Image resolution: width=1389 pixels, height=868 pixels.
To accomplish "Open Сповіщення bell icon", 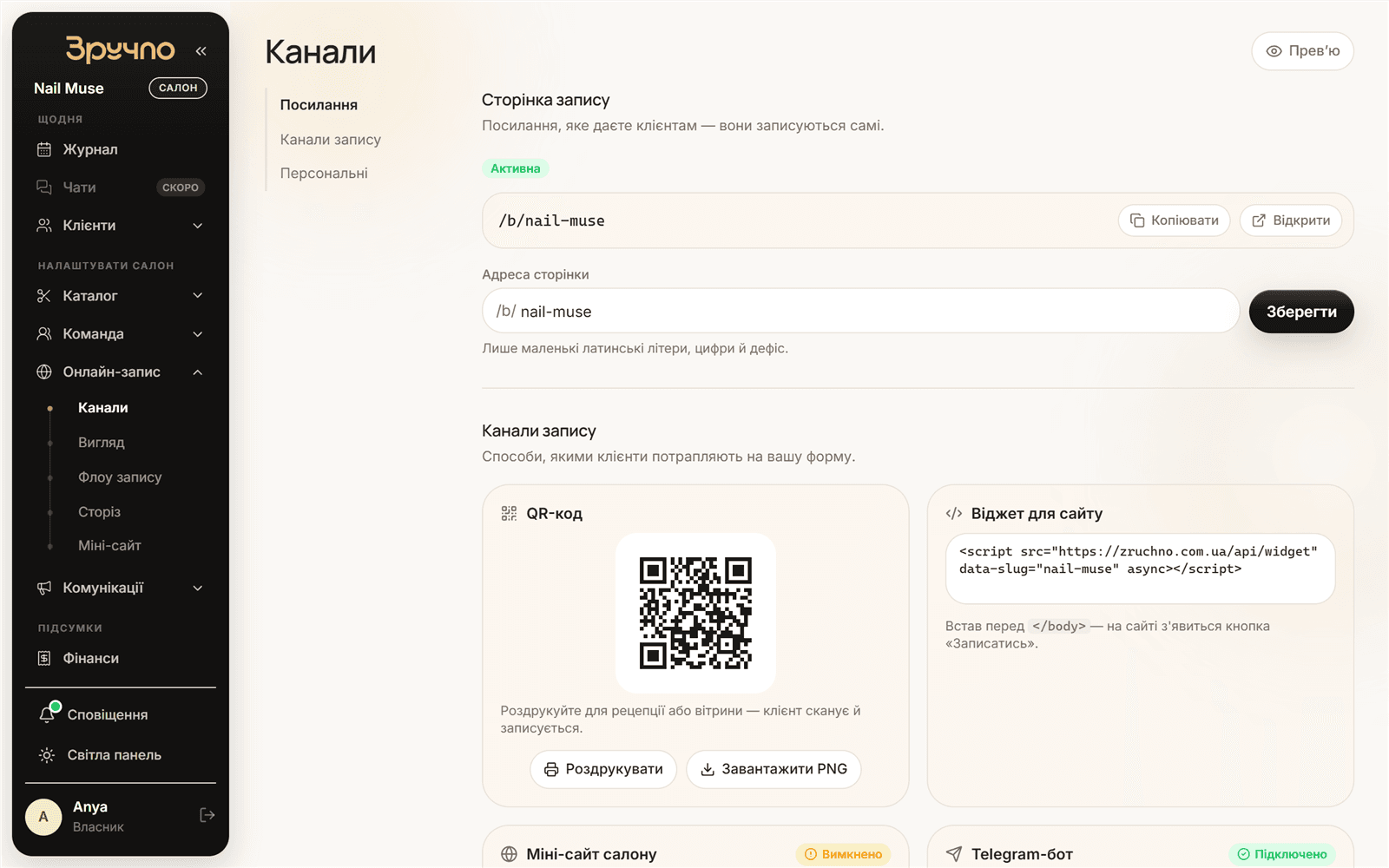I will (48, 714).
